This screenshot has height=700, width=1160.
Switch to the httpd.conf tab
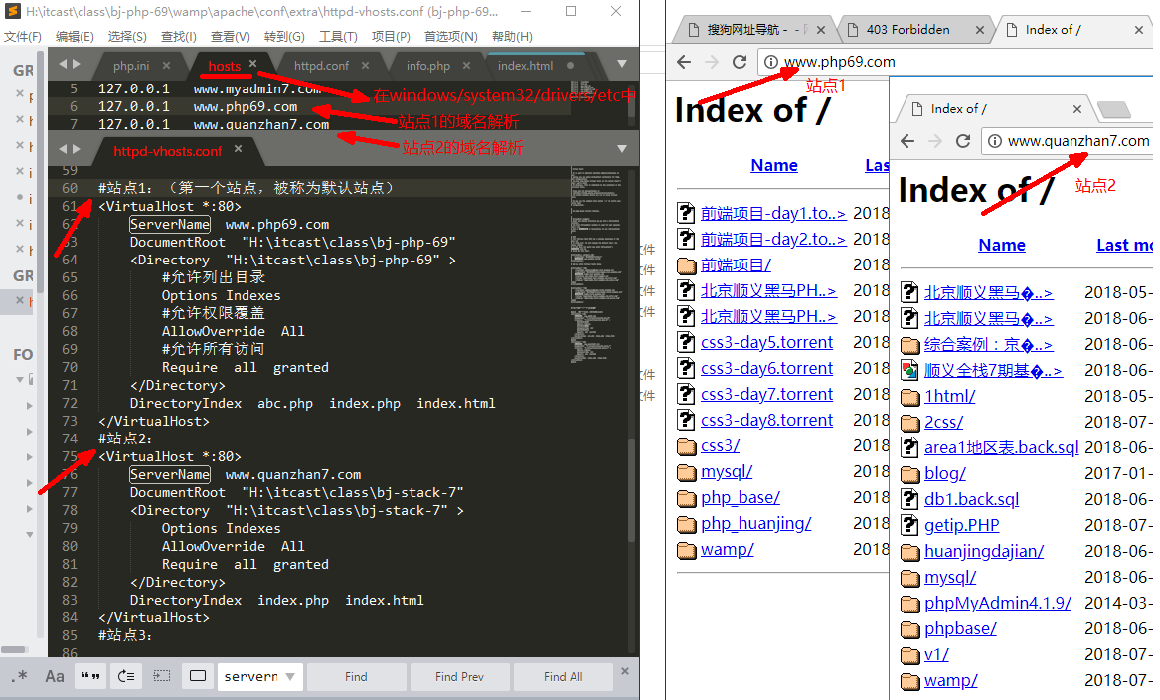point(321,66)
